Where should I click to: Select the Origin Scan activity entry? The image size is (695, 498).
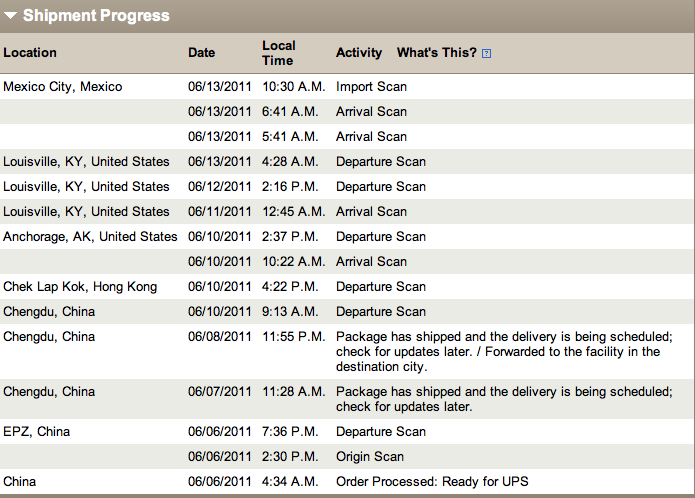click(370, 457)
